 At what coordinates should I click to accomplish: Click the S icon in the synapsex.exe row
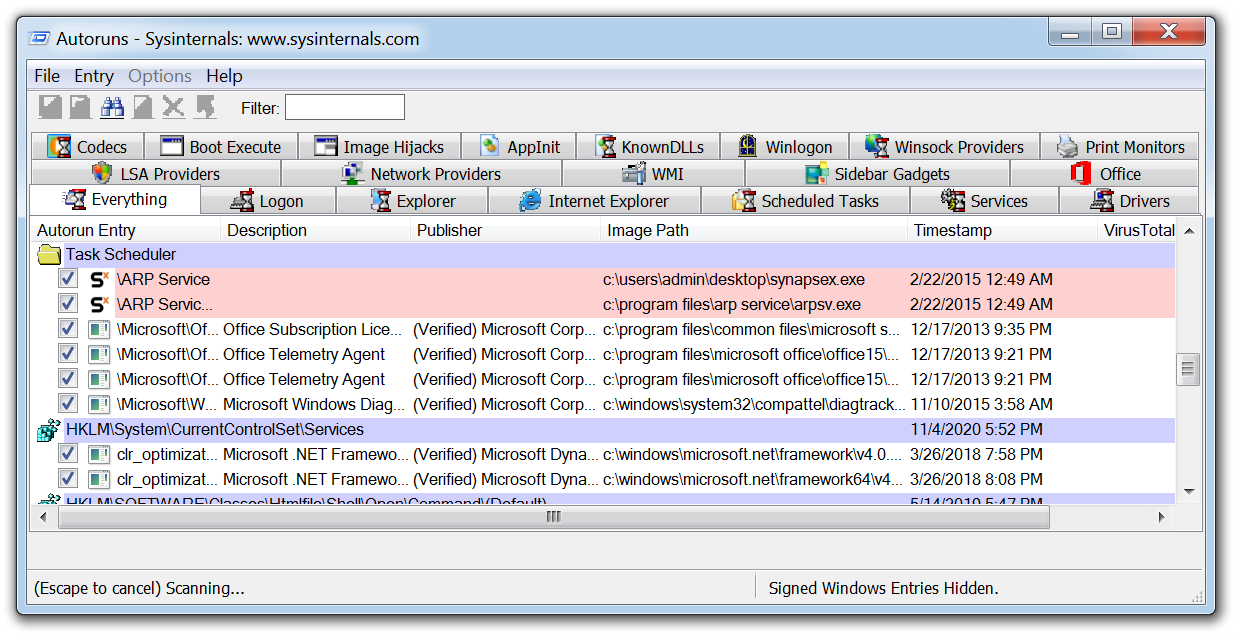[x=99, y=279]
